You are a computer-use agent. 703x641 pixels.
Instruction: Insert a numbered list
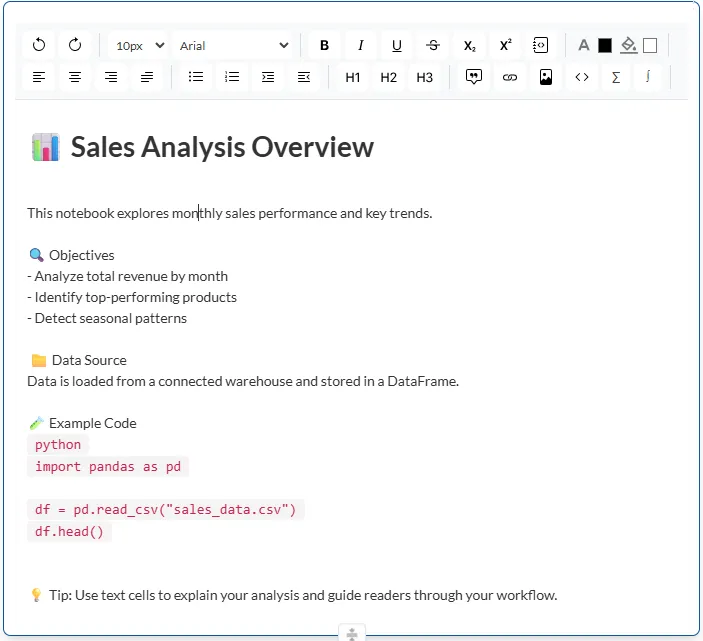click(x=232, y=77)
